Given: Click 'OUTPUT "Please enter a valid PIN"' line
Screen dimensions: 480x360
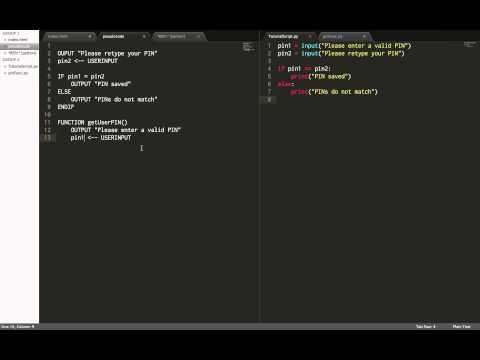Looking at the screenshot, I should coord(125,130).
